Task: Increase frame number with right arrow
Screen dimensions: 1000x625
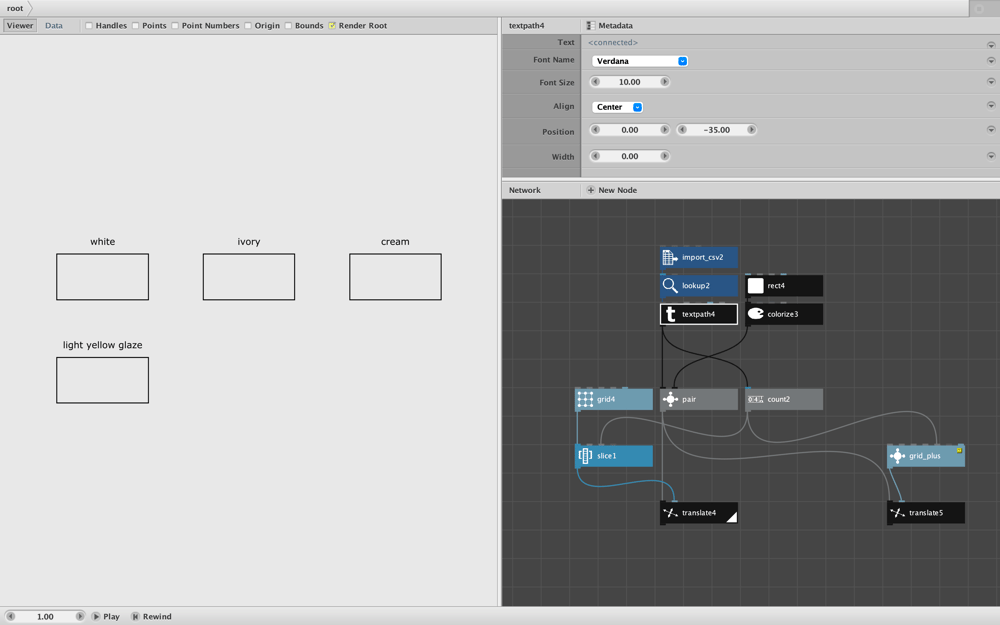Action: 80,617
